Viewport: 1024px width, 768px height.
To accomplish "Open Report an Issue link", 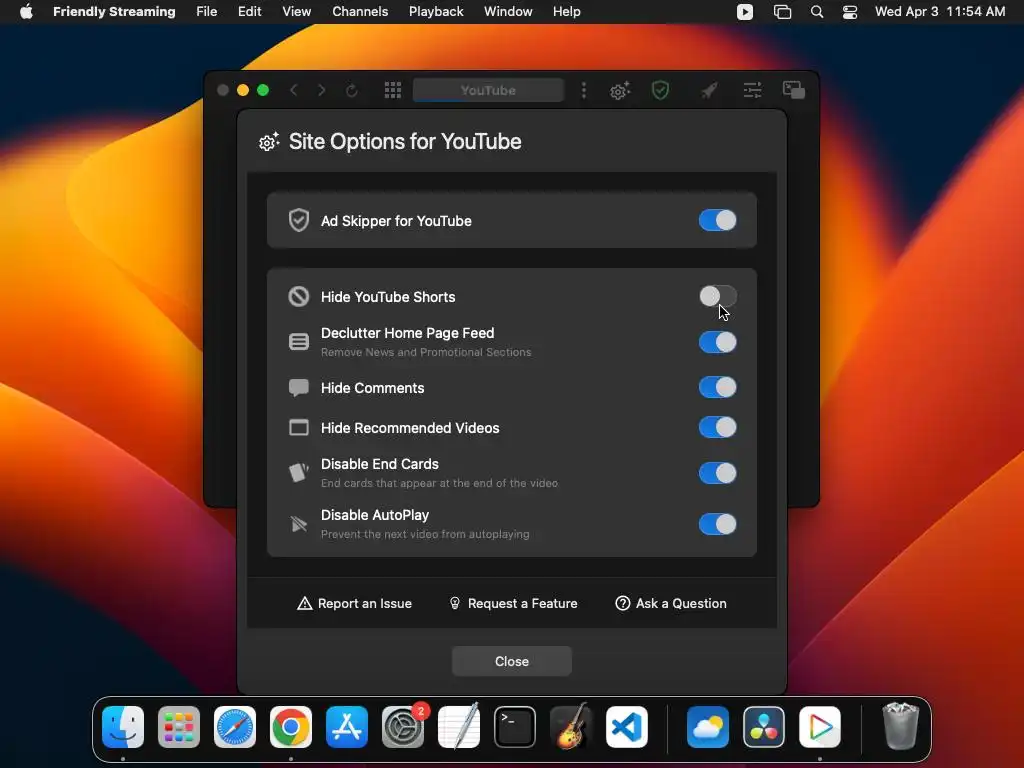I will click(x=355, y=603).
